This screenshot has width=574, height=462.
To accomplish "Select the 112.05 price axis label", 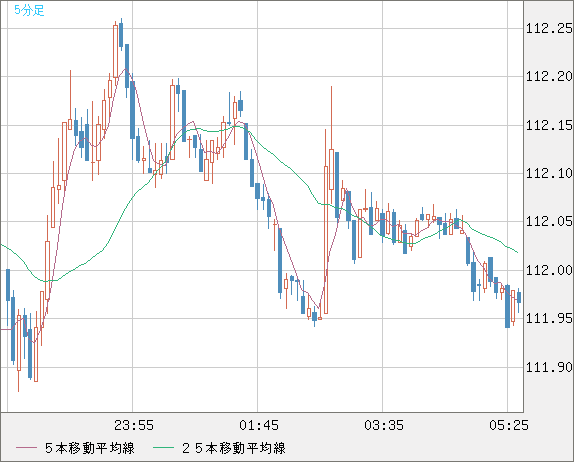I will click(x=549, y=221).
